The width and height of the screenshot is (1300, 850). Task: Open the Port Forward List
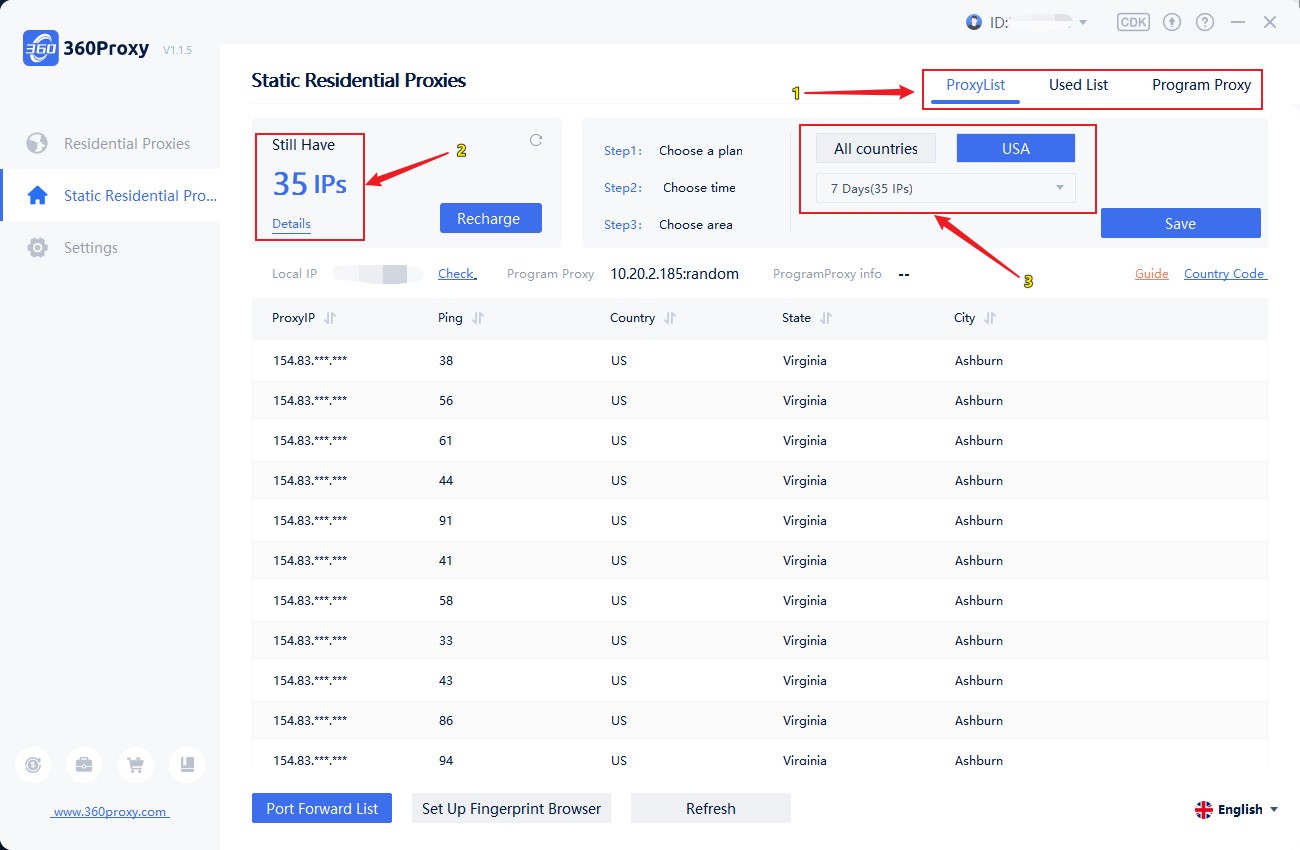tap(322, 809)
